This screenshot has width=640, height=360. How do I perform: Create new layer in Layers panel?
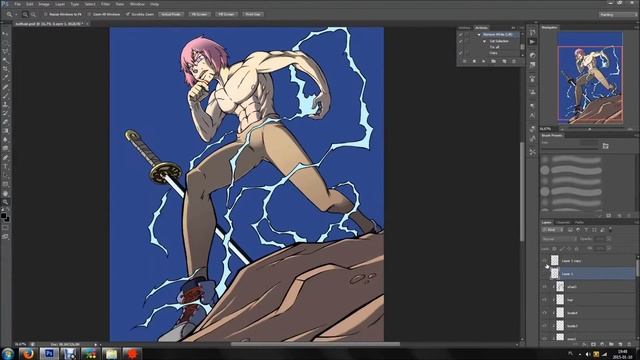coord(620,344)
